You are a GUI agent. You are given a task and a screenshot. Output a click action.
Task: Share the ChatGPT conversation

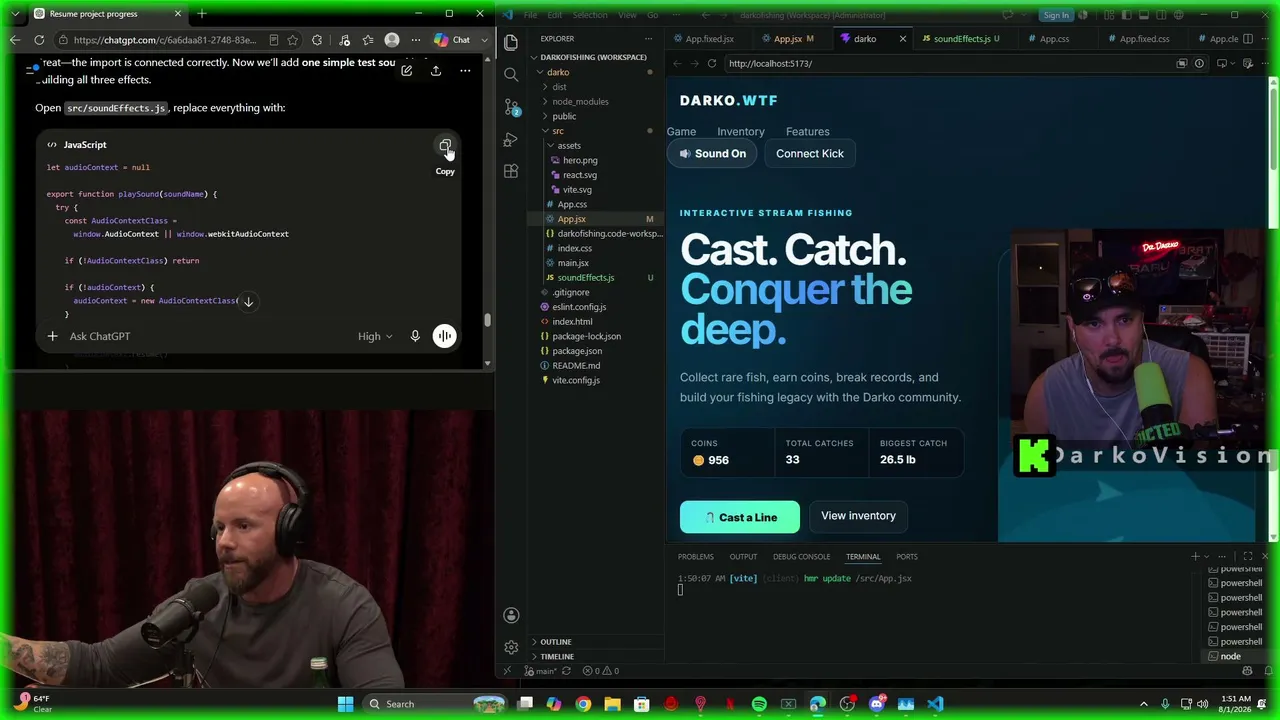[436, 70]
